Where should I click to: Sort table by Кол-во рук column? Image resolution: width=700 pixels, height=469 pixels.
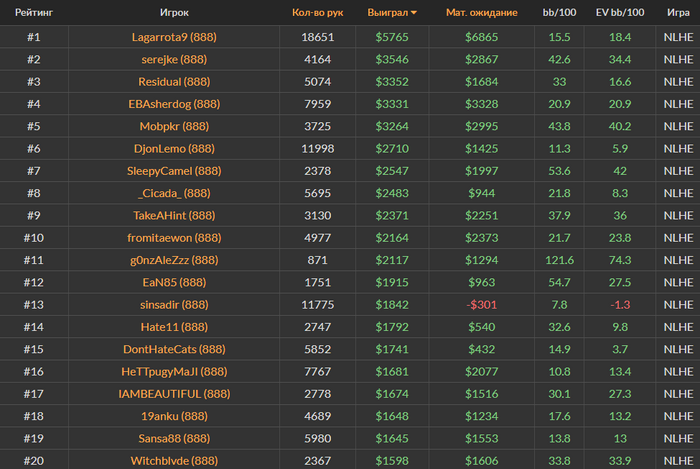317,12
